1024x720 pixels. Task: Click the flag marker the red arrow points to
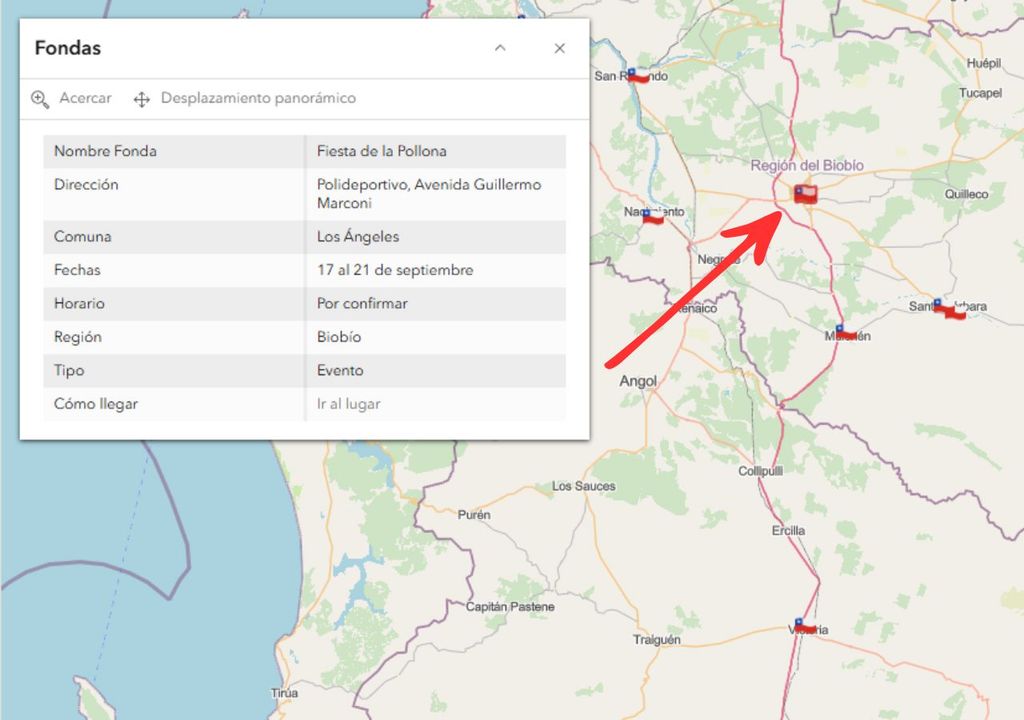coord(805,194)
